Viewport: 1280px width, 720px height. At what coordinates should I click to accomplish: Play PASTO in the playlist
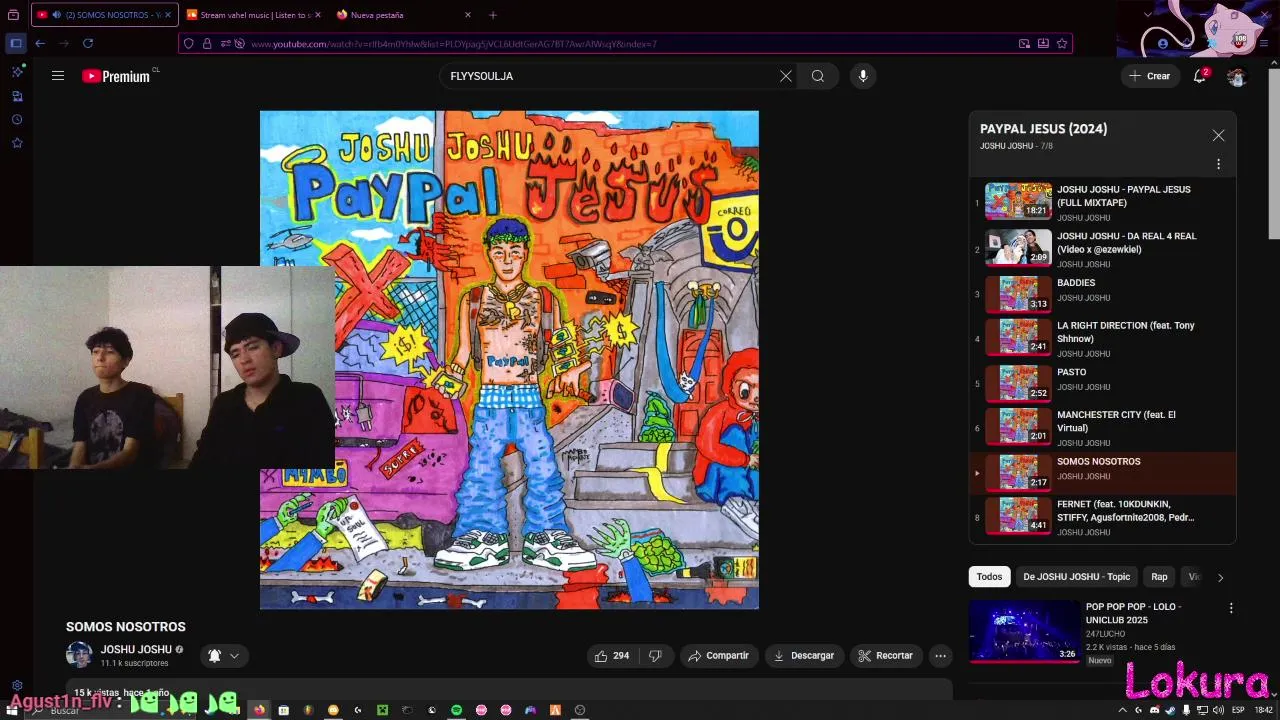(1102, 383)
